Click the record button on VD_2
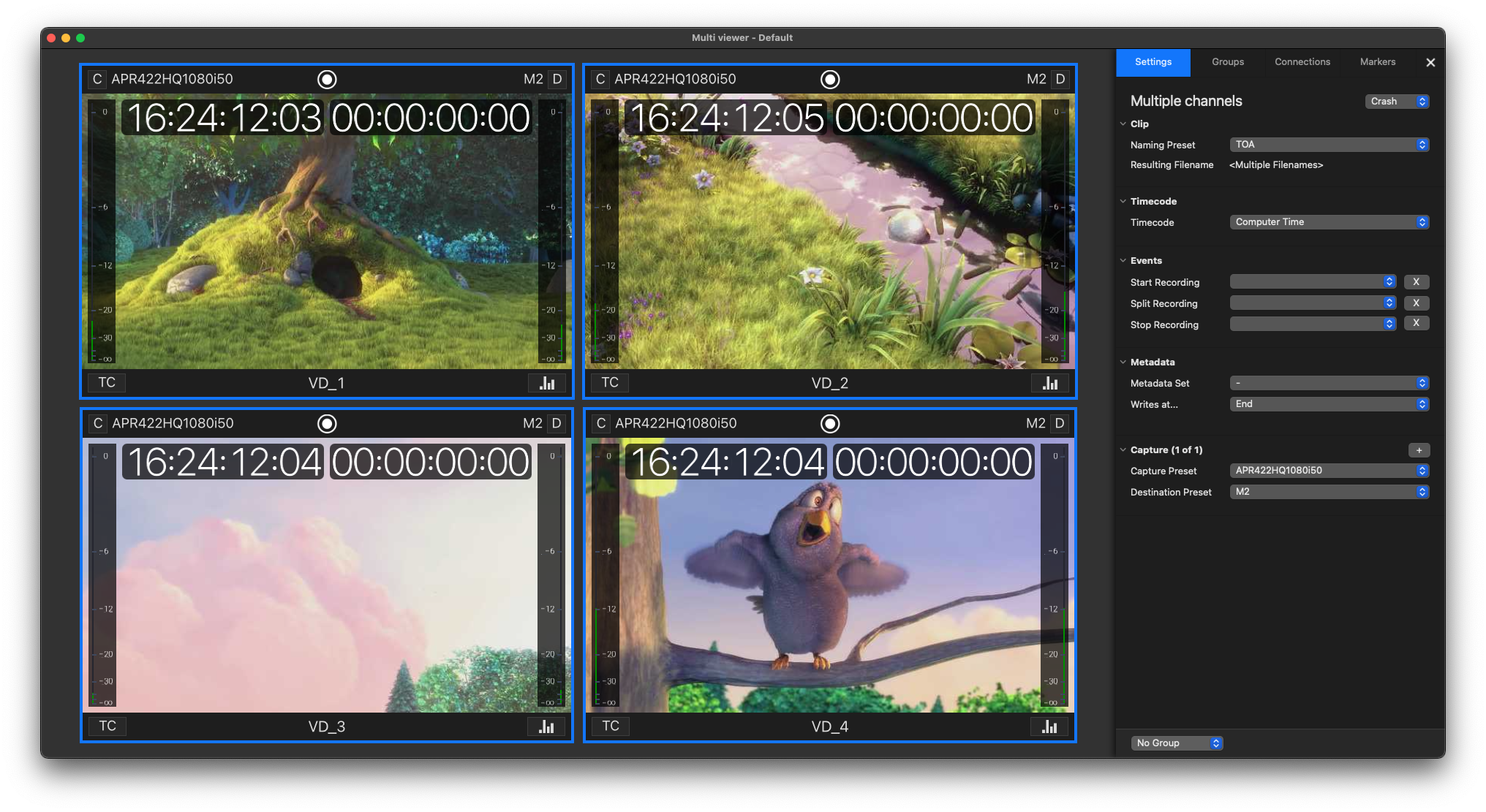The width and height of the screenshot is (1486, 812). point(830,79)
